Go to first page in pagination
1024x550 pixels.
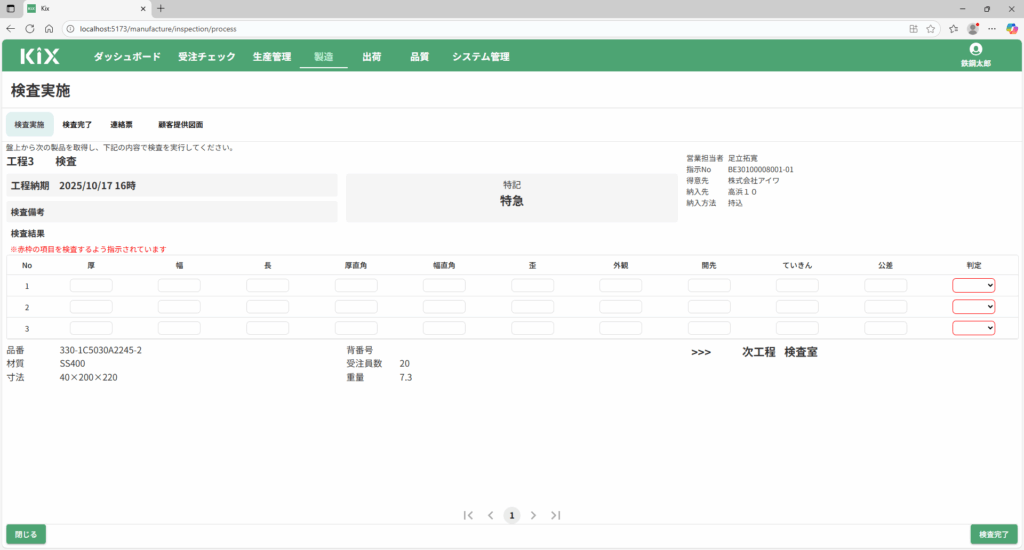tap(468, 515)
